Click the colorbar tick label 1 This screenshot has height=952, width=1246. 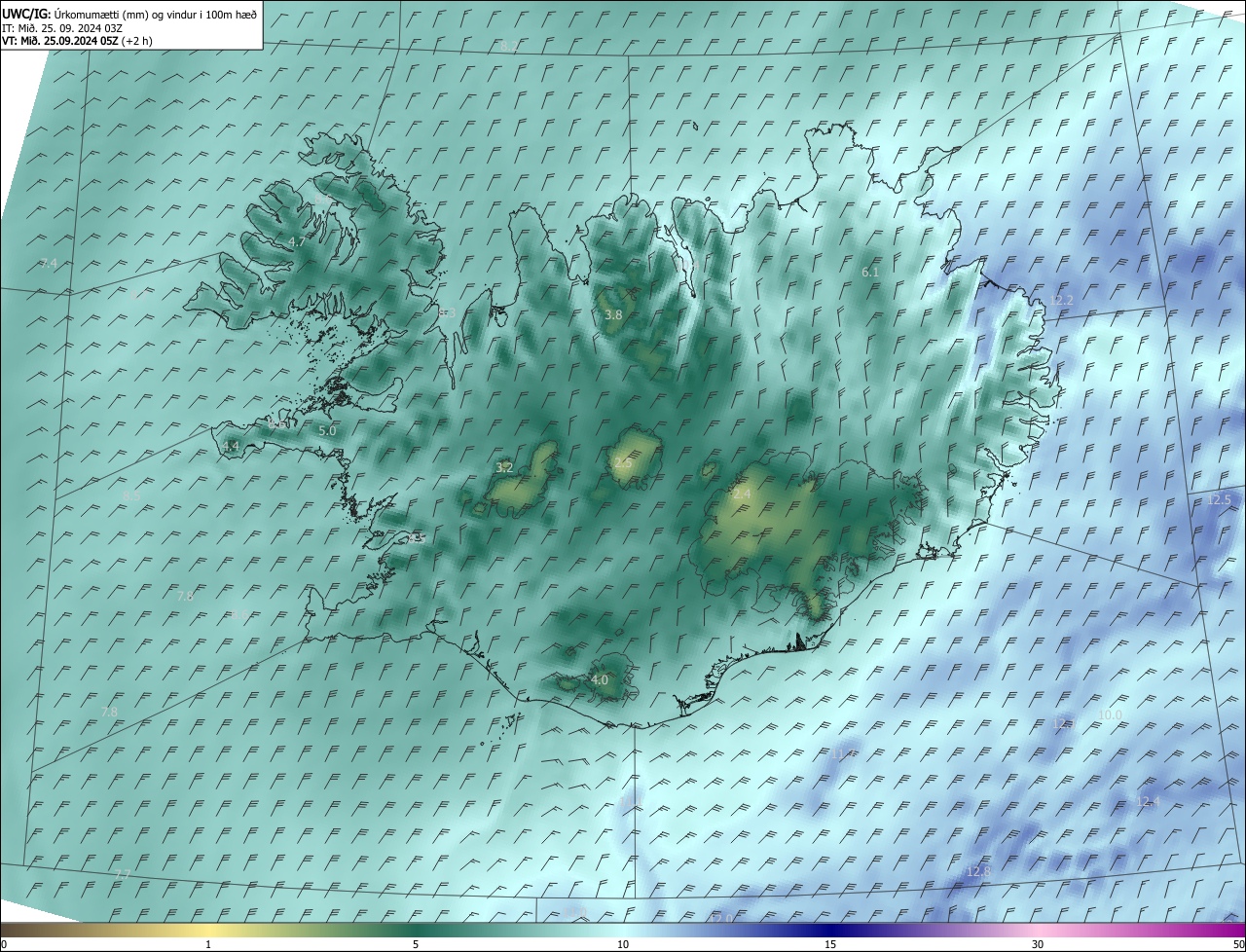coord(208,944)
